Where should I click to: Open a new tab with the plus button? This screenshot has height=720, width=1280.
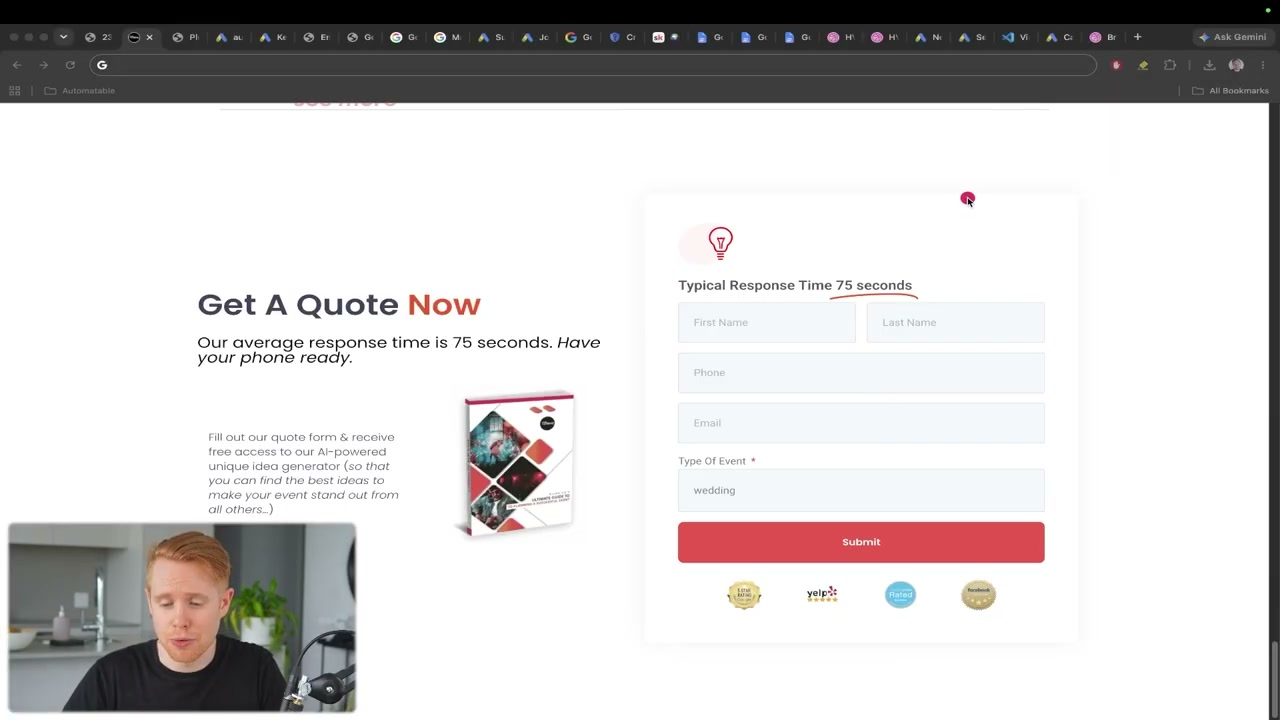tap(1137, 37)
